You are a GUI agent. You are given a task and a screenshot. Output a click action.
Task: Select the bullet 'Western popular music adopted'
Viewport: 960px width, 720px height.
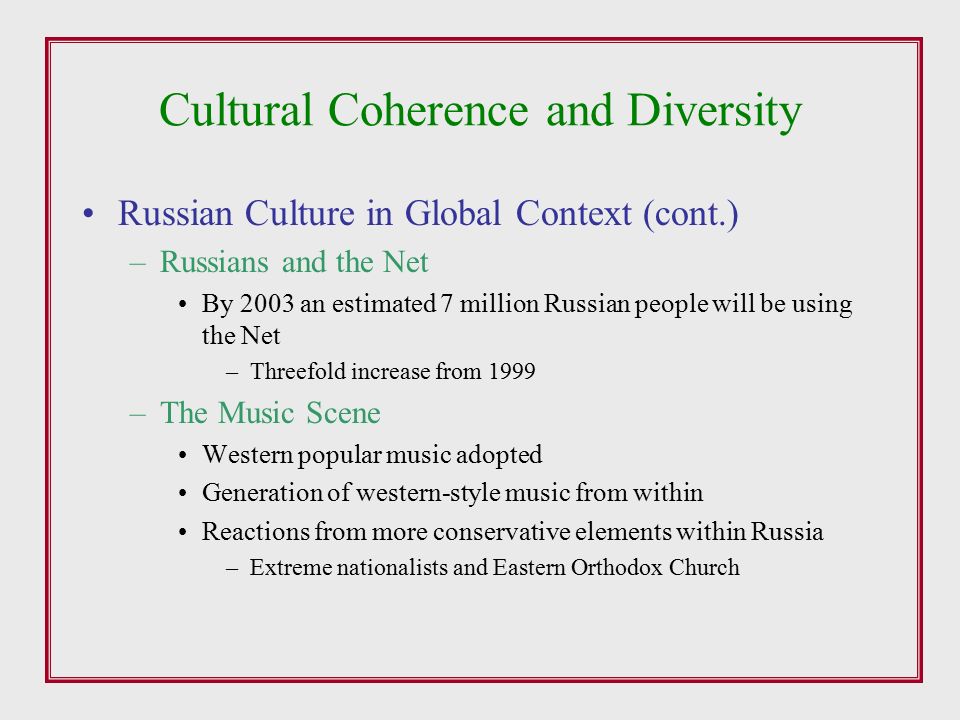372,455
